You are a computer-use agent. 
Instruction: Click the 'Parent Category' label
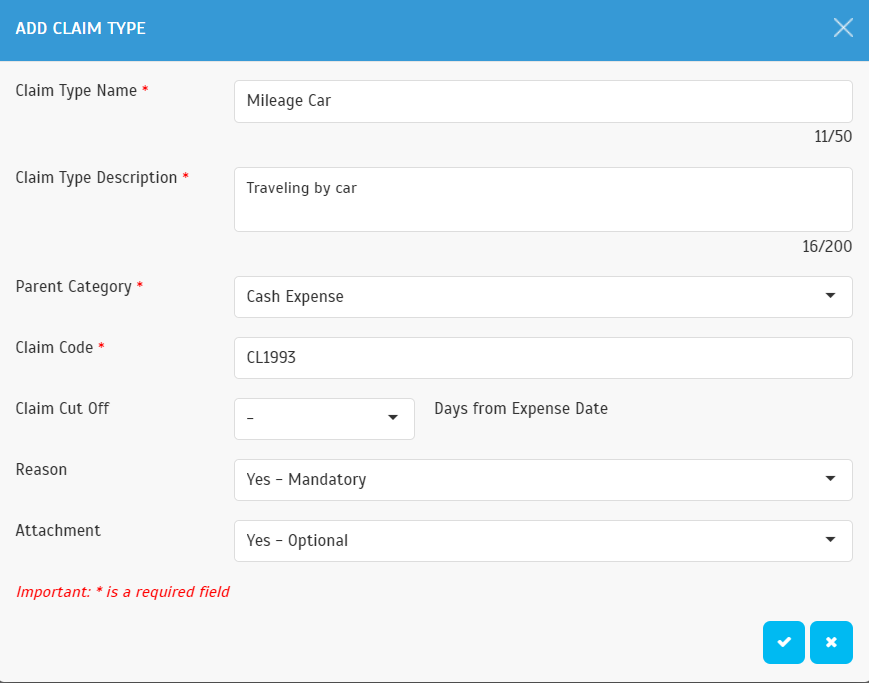[x=74, y=287]
